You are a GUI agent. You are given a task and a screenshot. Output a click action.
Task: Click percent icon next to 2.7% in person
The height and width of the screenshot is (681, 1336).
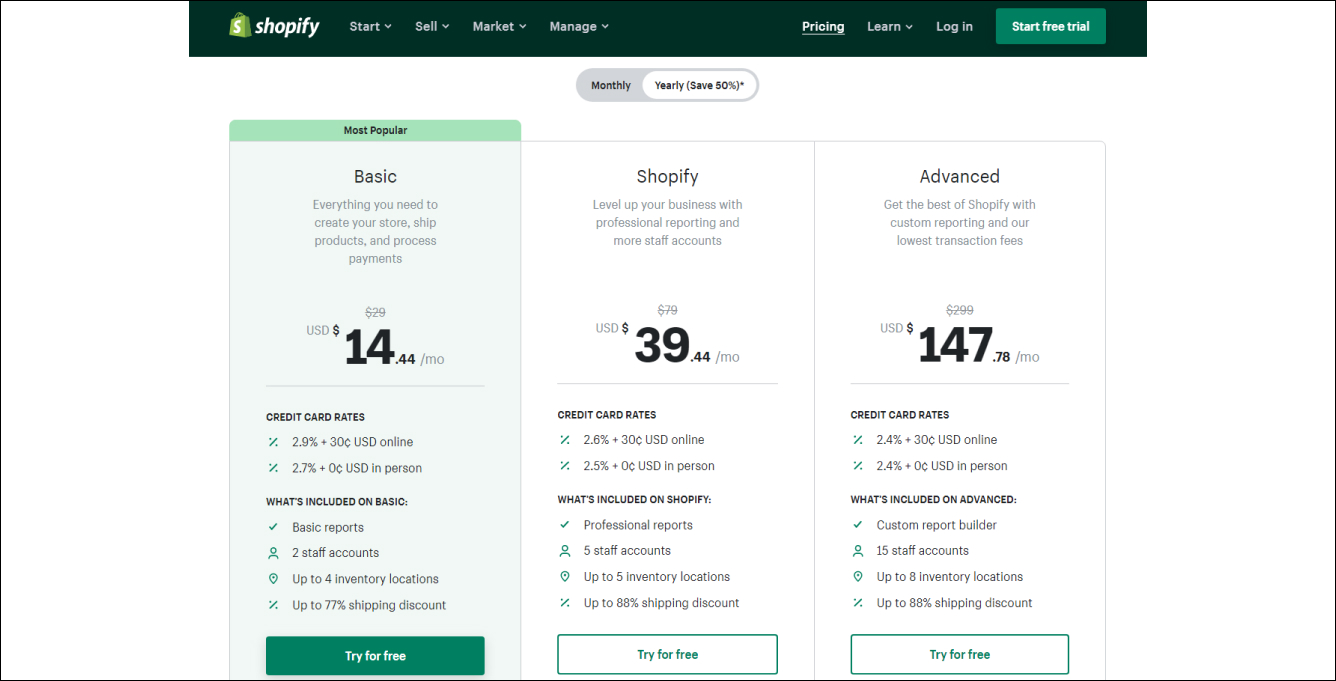point(273,468)
